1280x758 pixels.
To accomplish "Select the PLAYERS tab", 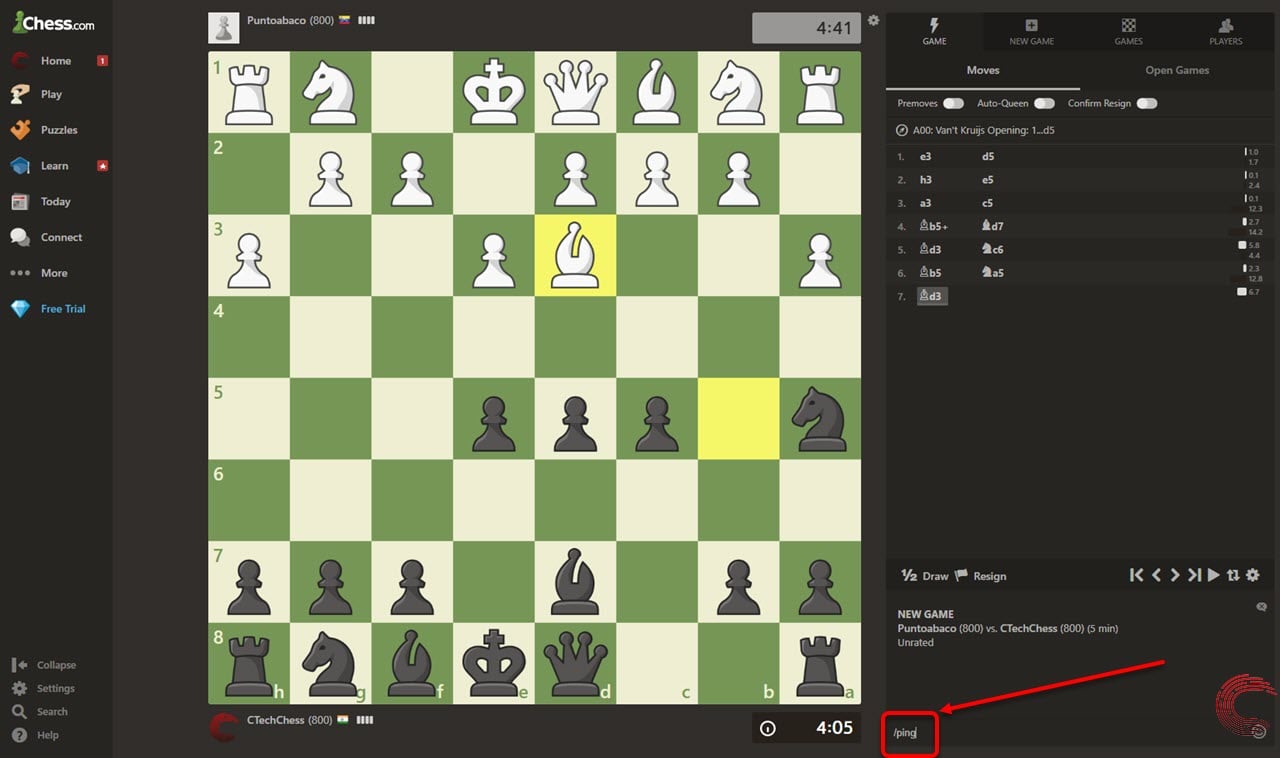I will click(x=1225, y=31).
